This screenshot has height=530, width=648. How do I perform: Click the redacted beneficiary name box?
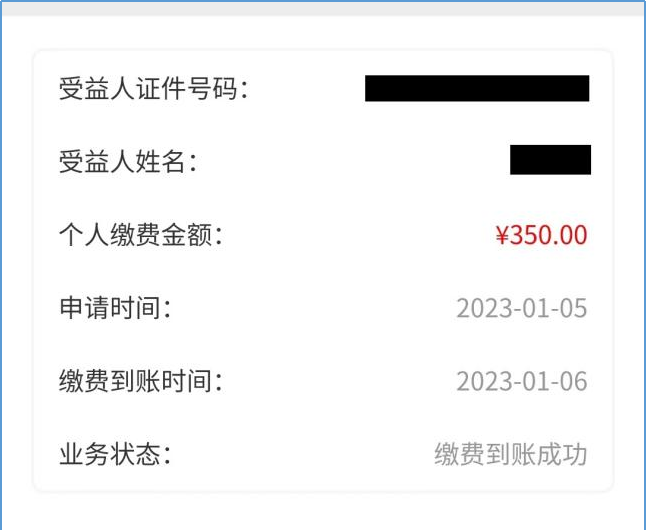[550, 160]
